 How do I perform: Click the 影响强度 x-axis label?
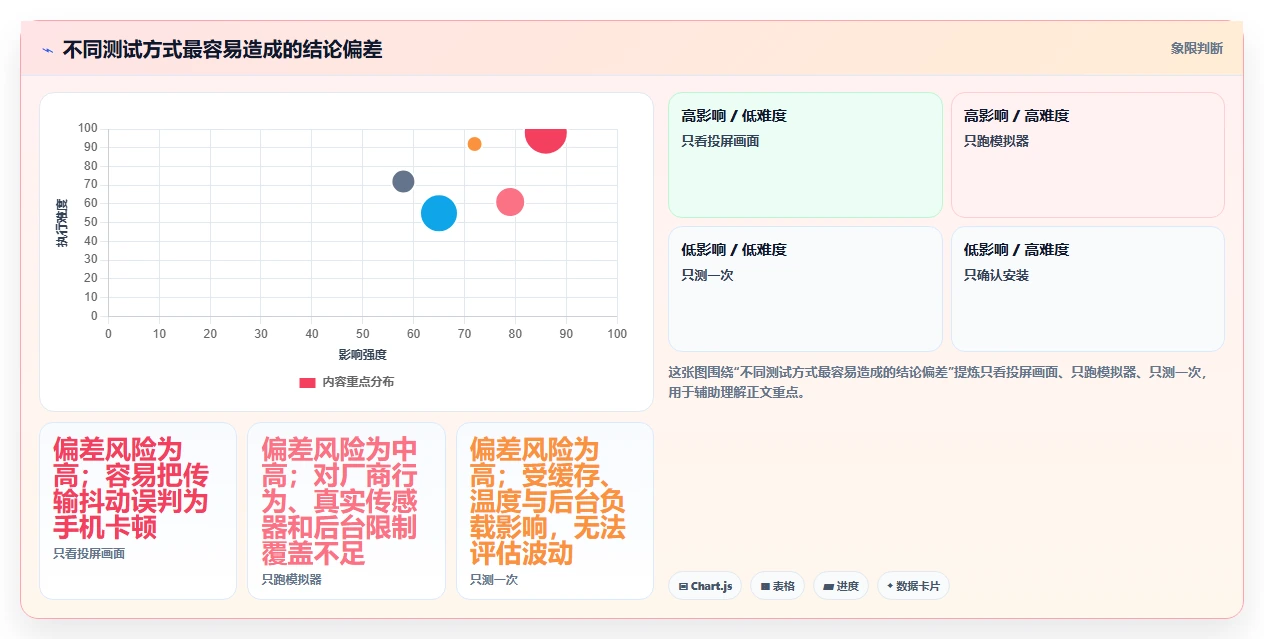[362, 354]
